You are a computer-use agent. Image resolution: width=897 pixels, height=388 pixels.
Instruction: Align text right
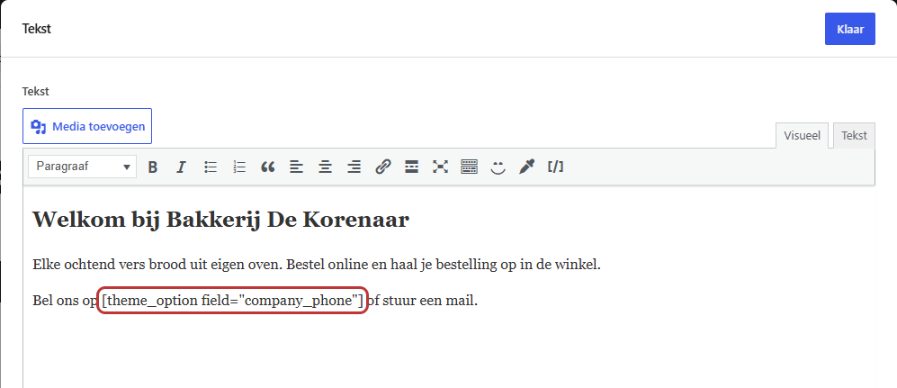(x=354, y=167)
